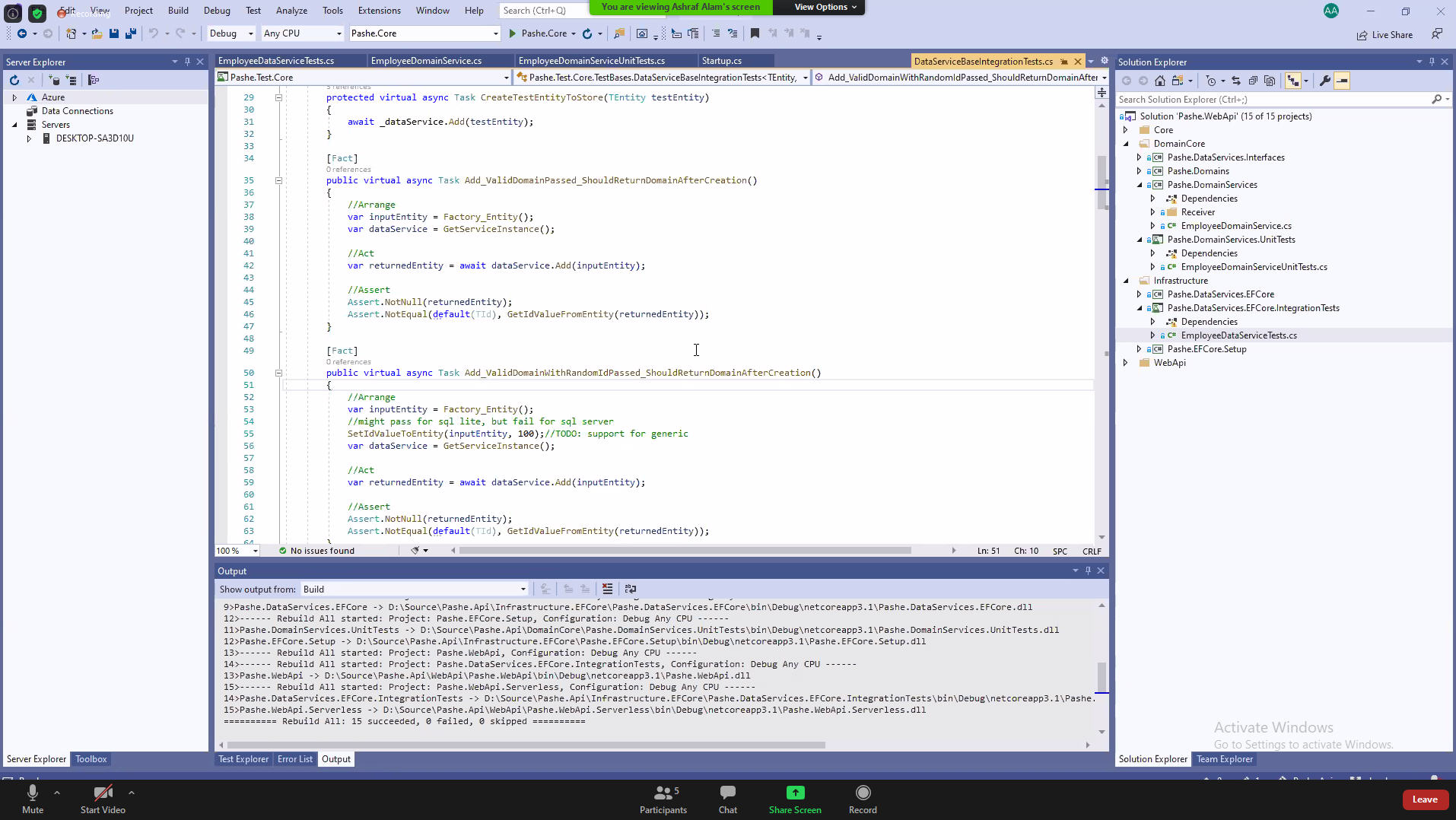Image resolution: width=1456 pixels, height=820 pixels.
Task: Select EmployeeDomainServiceUnitTests.cs in Solution Explorer
Action: click(1254, 267)
